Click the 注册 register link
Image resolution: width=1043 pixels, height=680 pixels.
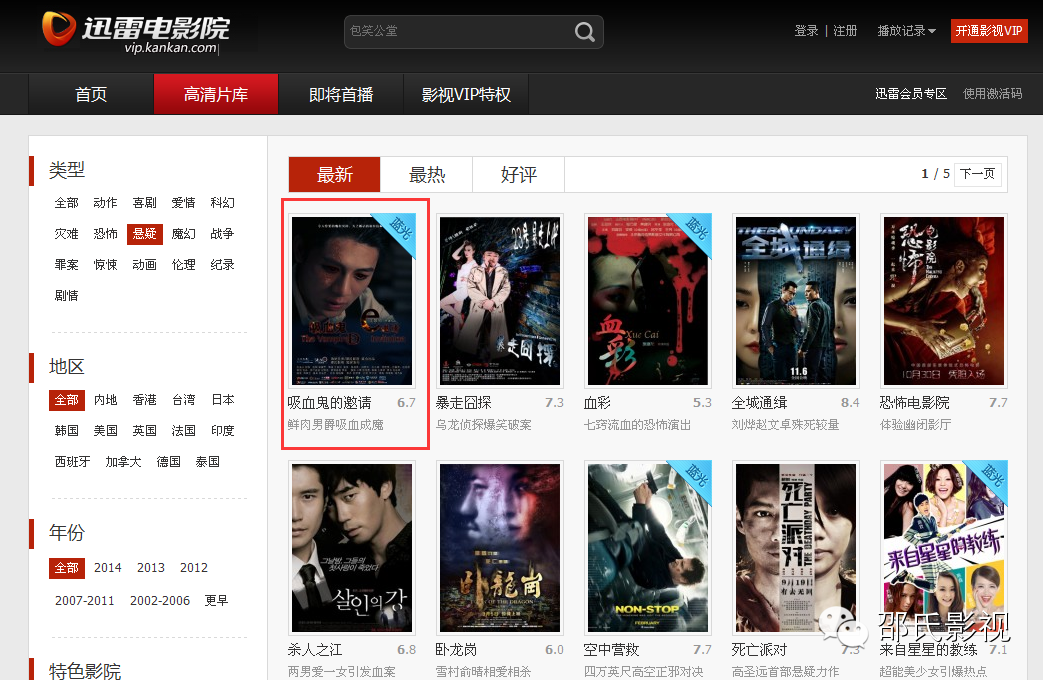[x=845, y=31]
